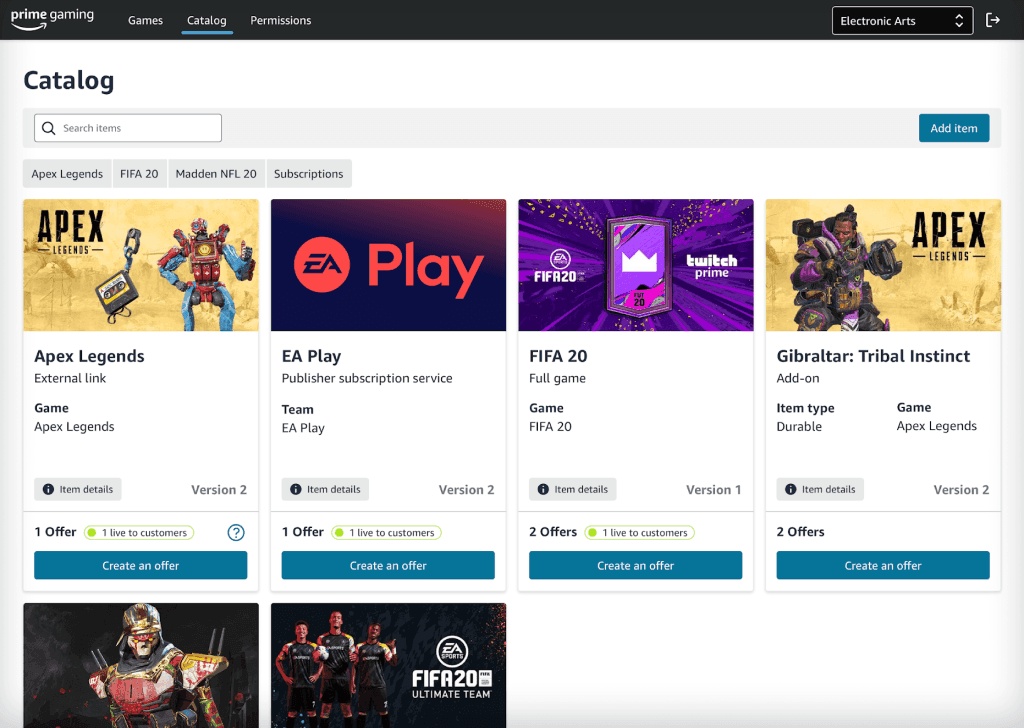Create an offer for FIFA 20
The image size is (1024, 728).
(635, 565)
